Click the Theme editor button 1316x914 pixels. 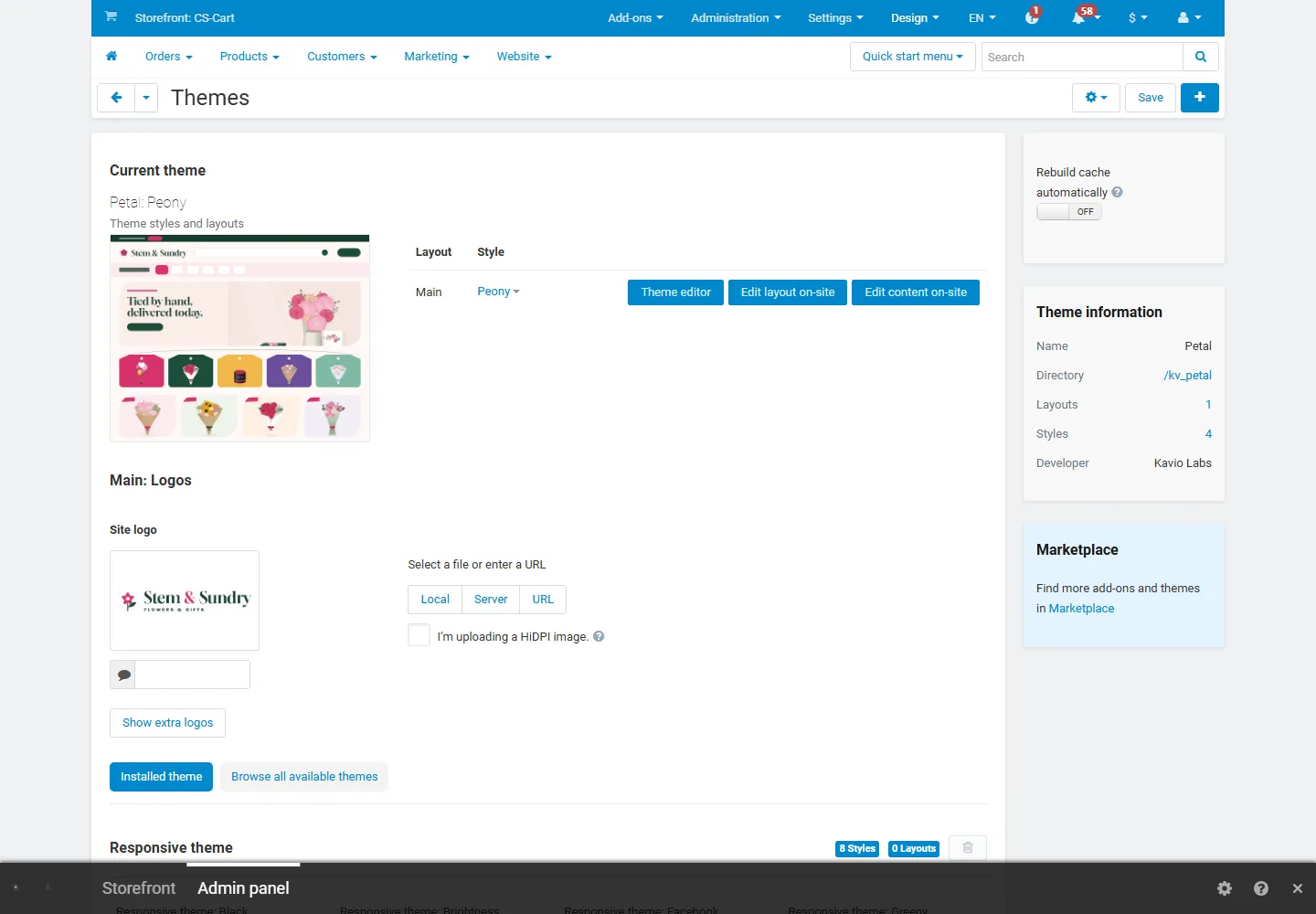point(676,292)
